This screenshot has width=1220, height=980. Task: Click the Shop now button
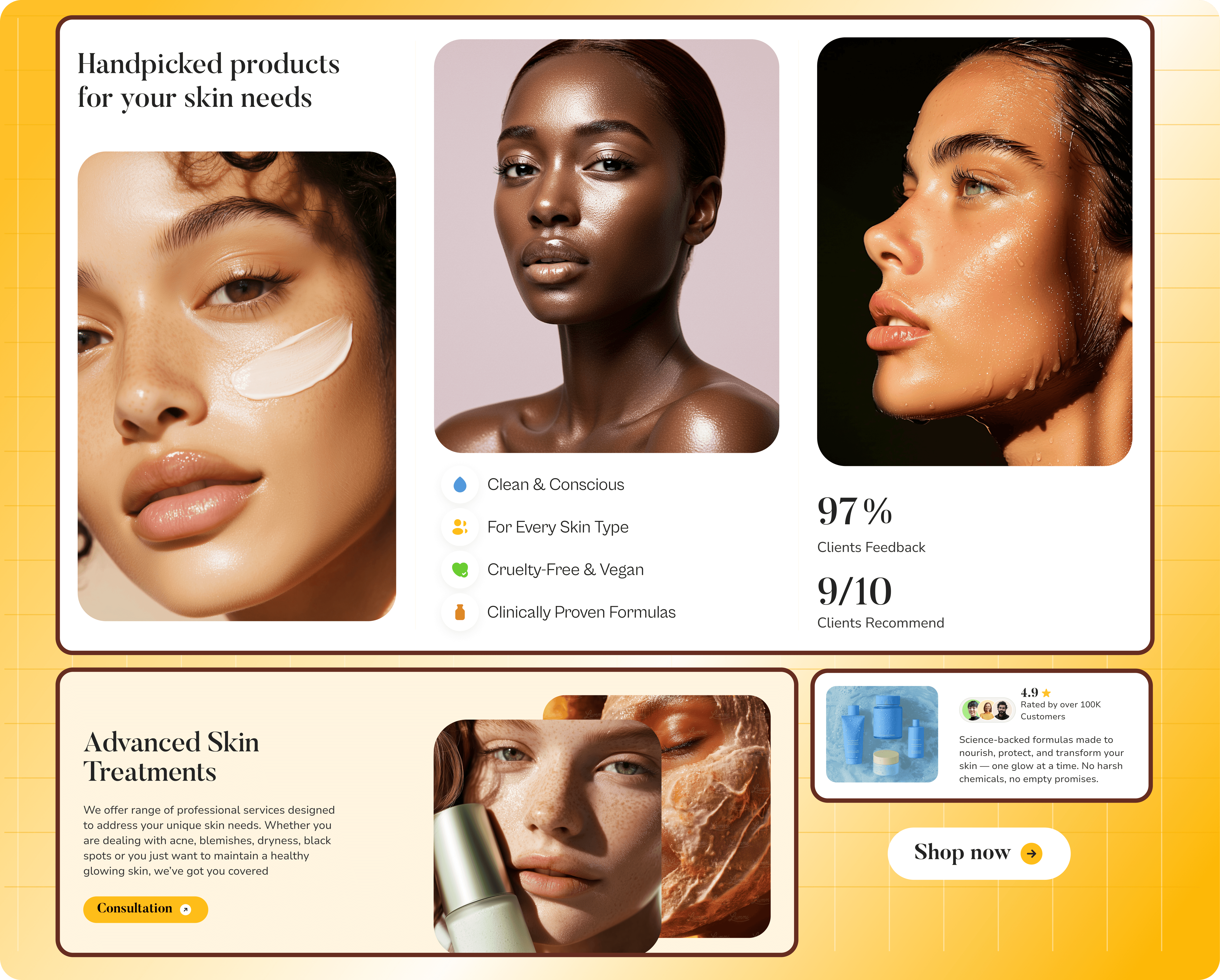pyautogui.click(x=979, y=853)
